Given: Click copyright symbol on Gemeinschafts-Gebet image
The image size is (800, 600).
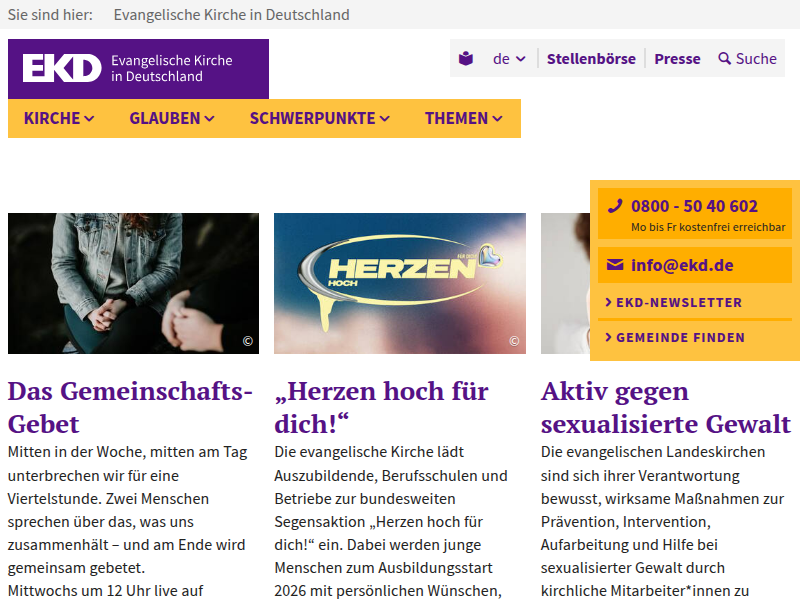Looking at the screenshot, I should point(247,341).
